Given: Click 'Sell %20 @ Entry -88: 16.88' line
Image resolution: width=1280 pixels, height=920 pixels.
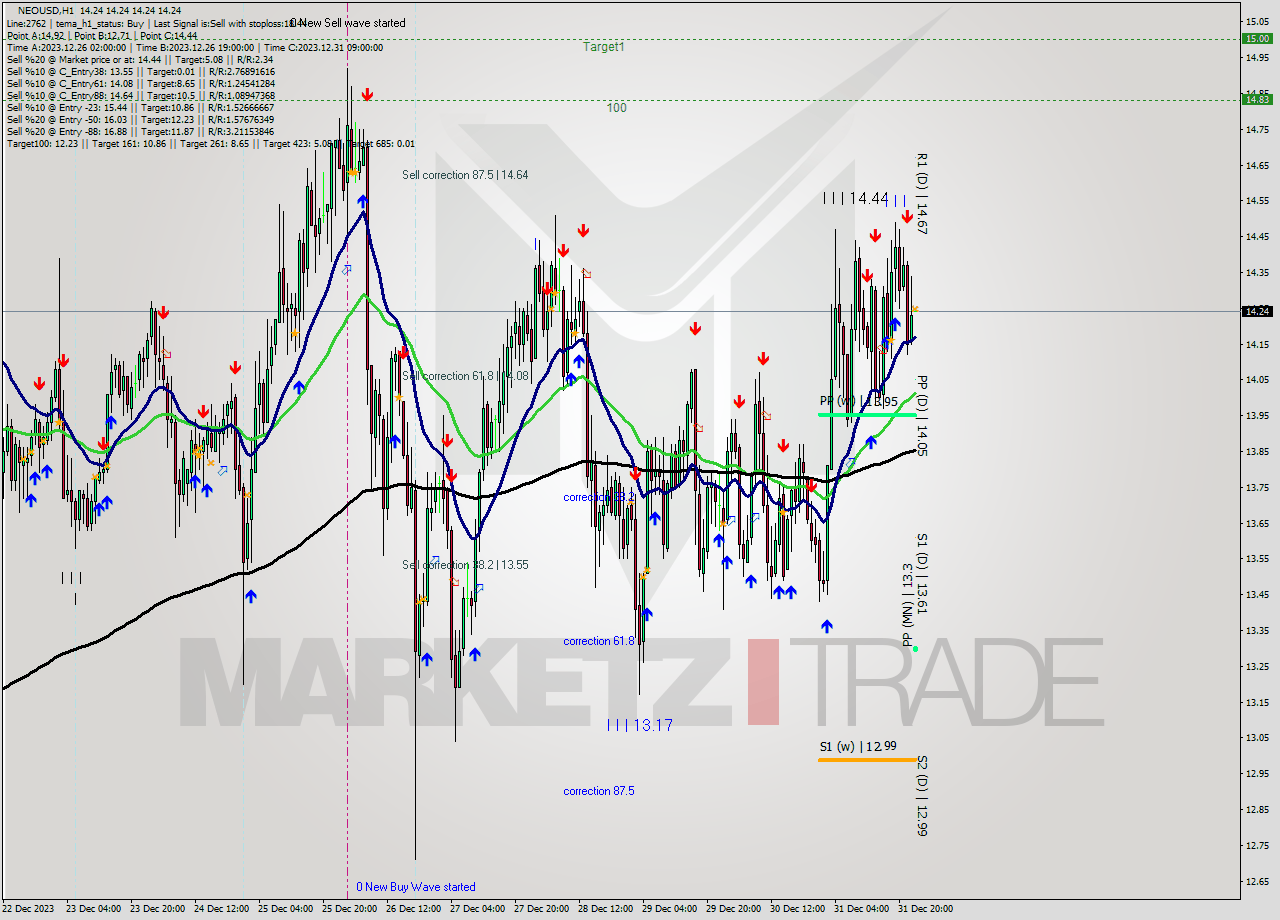Looking at the screenshot, I should pyautogui.click(x=140, y=131).
